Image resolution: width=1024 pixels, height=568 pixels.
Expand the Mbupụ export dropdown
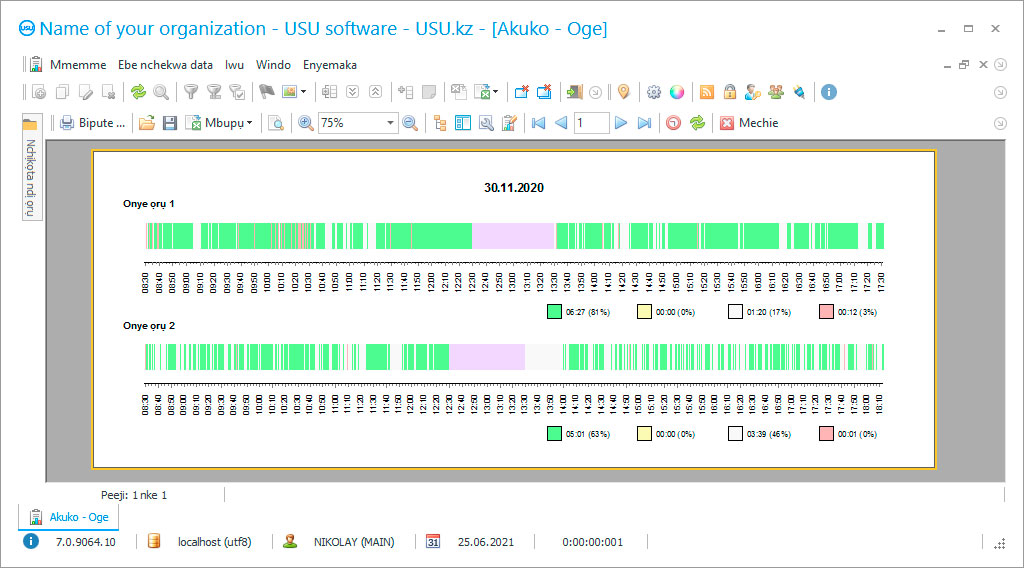(249, 123)
